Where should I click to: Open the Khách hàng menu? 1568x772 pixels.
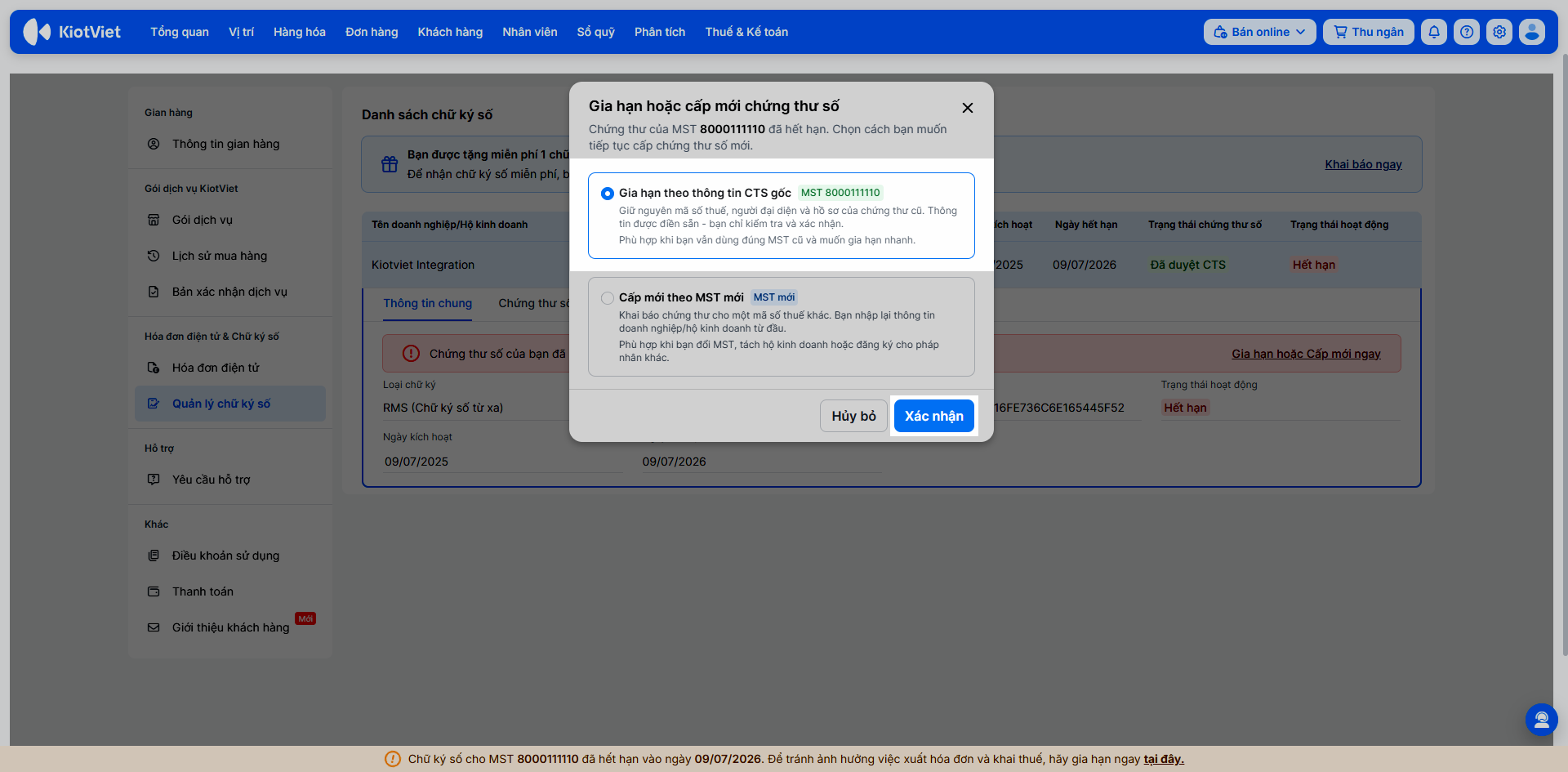(450, 32)
